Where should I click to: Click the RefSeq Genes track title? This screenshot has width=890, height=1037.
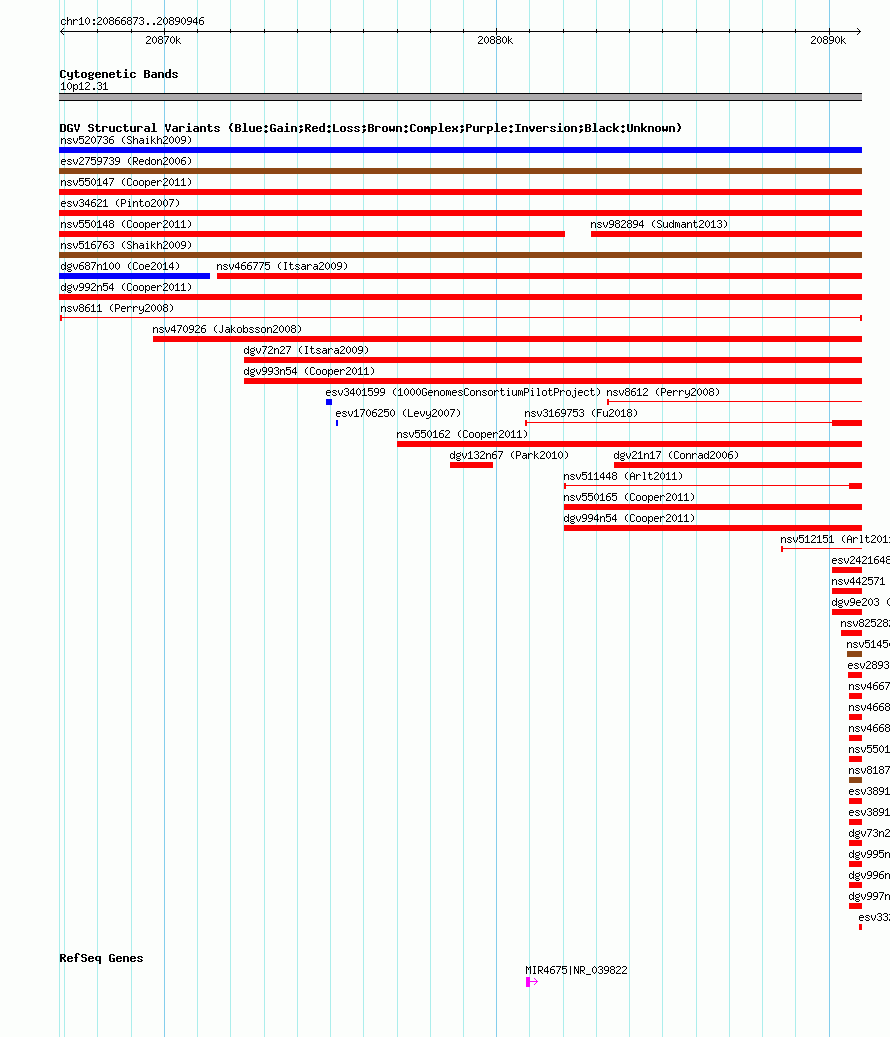pos(101,958)
